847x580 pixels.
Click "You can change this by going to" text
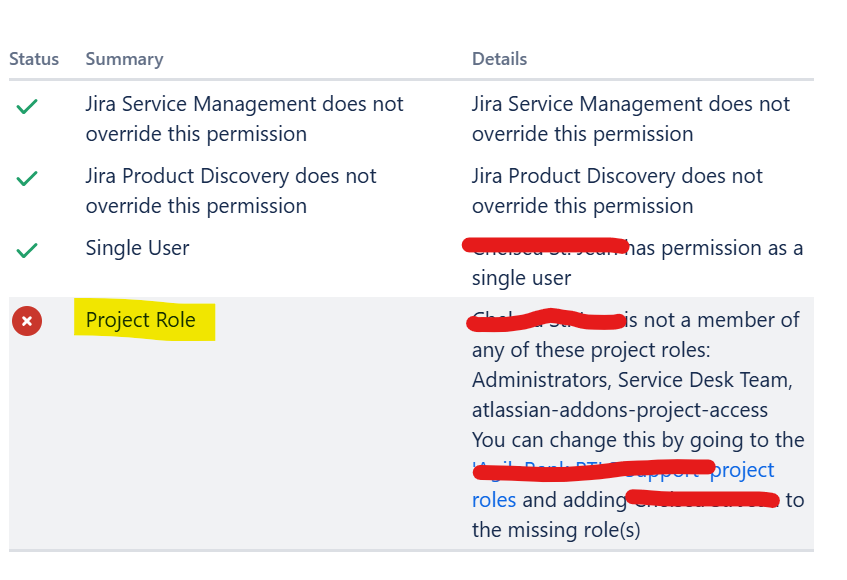click(x=637, y=440)
